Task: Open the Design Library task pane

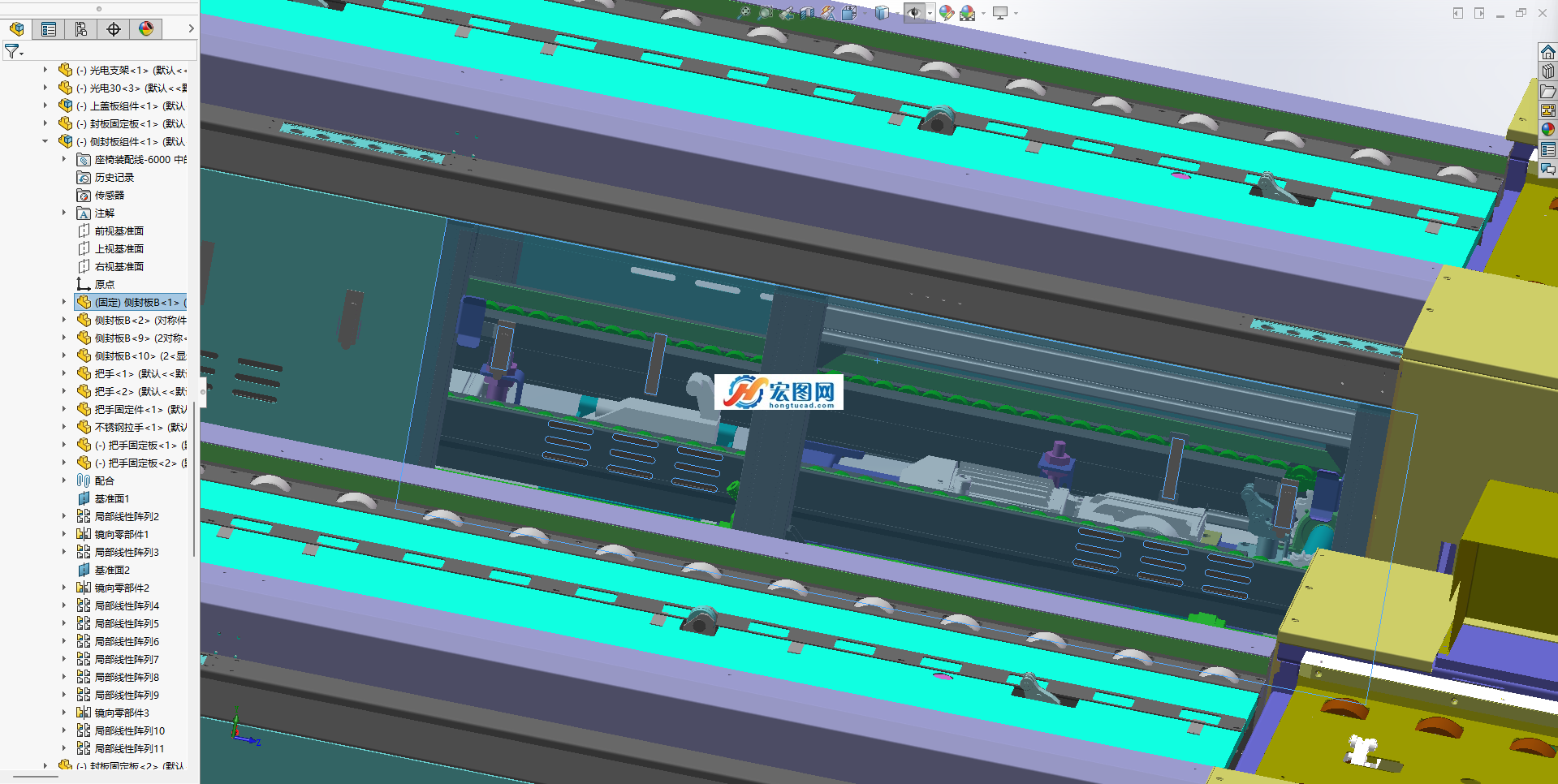Action: tap(1548, 71)
